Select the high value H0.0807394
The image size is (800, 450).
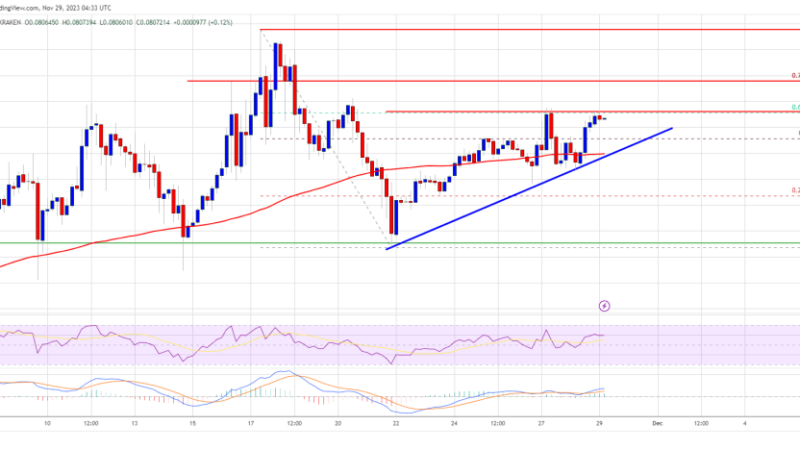pos(79,22)
